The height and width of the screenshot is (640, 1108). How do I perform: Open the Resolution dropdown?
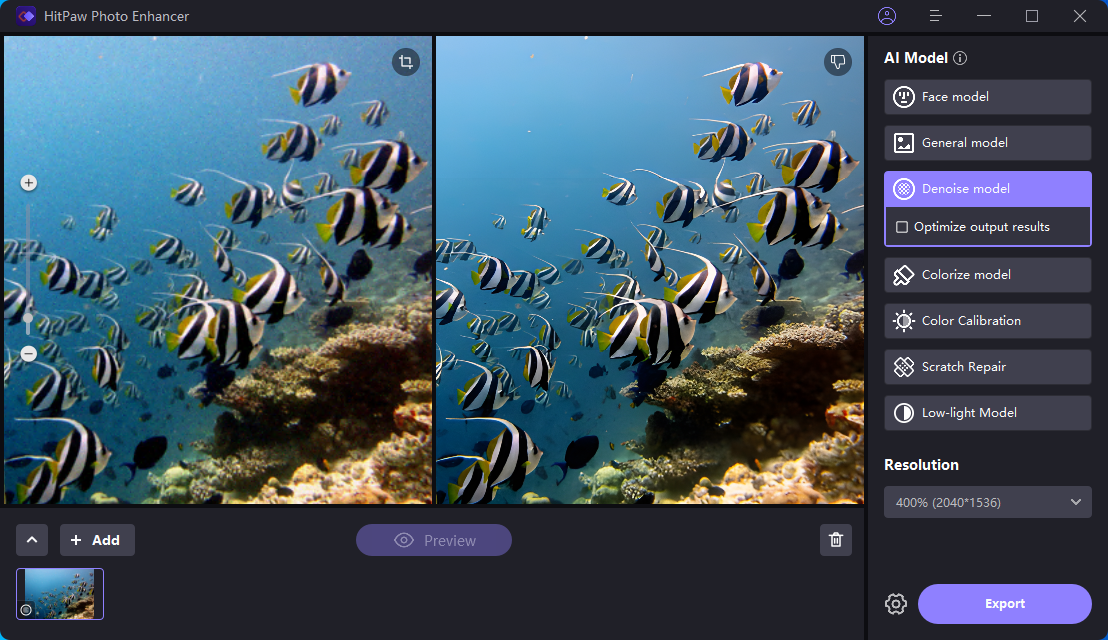click(x=987, y=502)
